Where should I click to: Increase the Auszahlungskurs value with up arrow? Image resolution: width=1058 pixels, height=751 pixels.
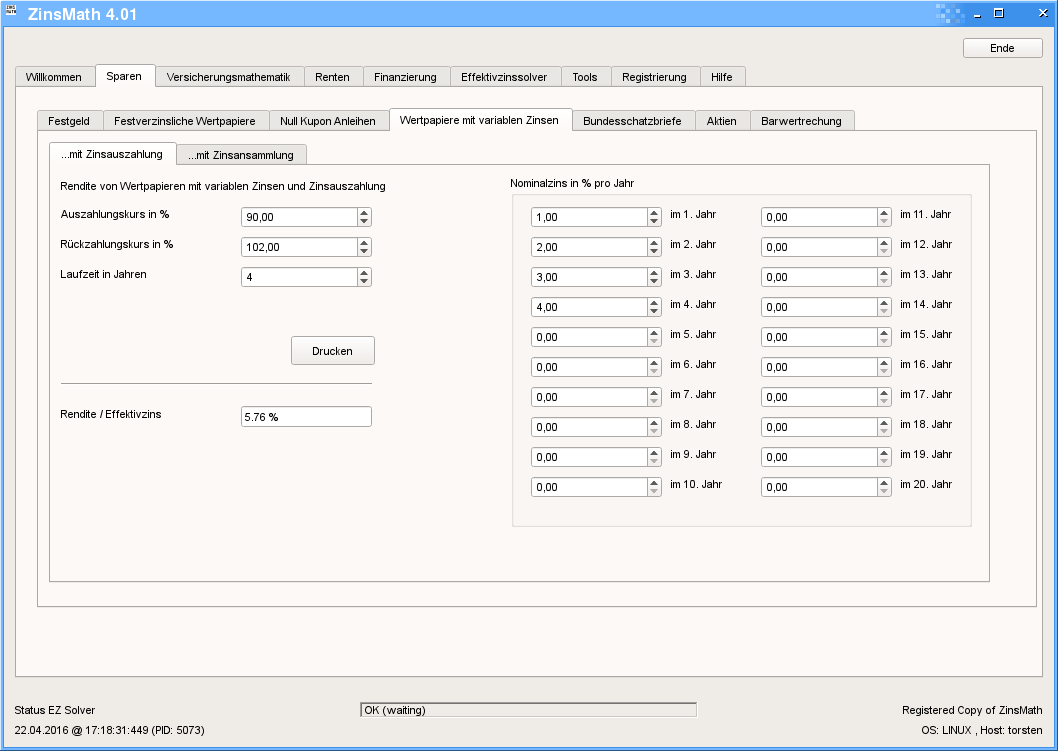pyautogui.click(x=364, y=213)
